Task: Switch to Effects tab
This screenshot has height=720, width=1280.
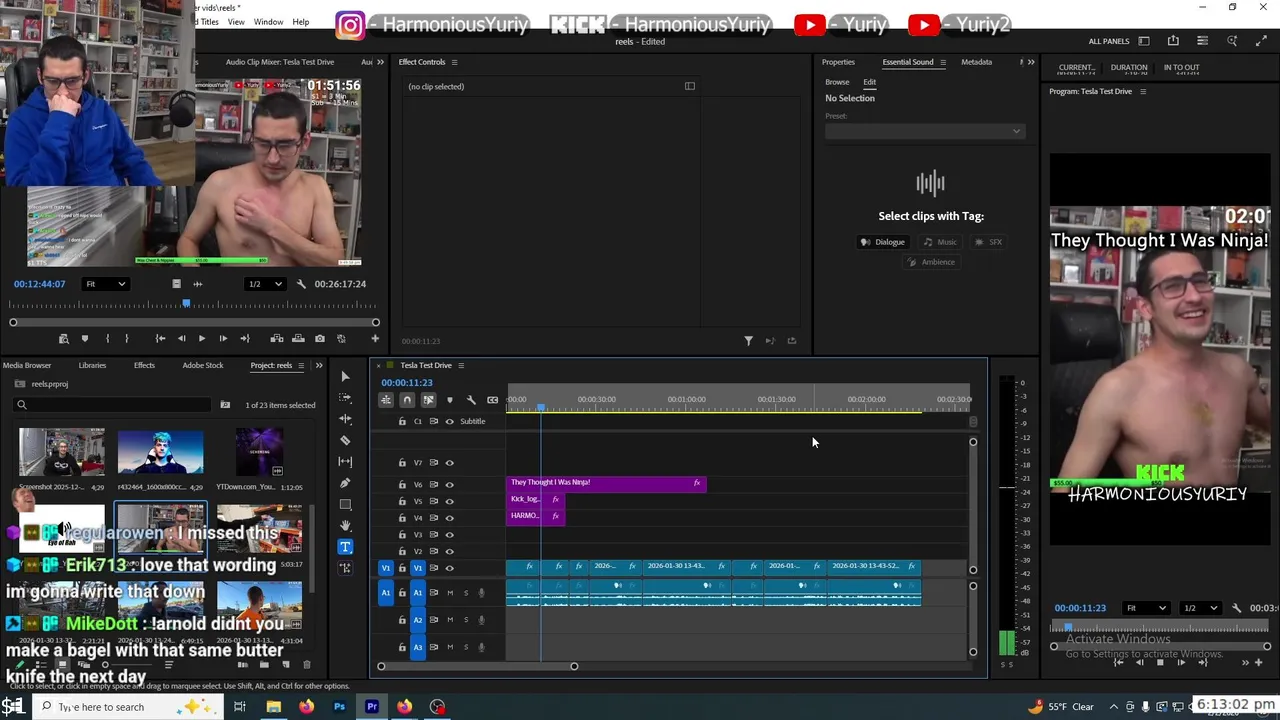Action: 144,365
